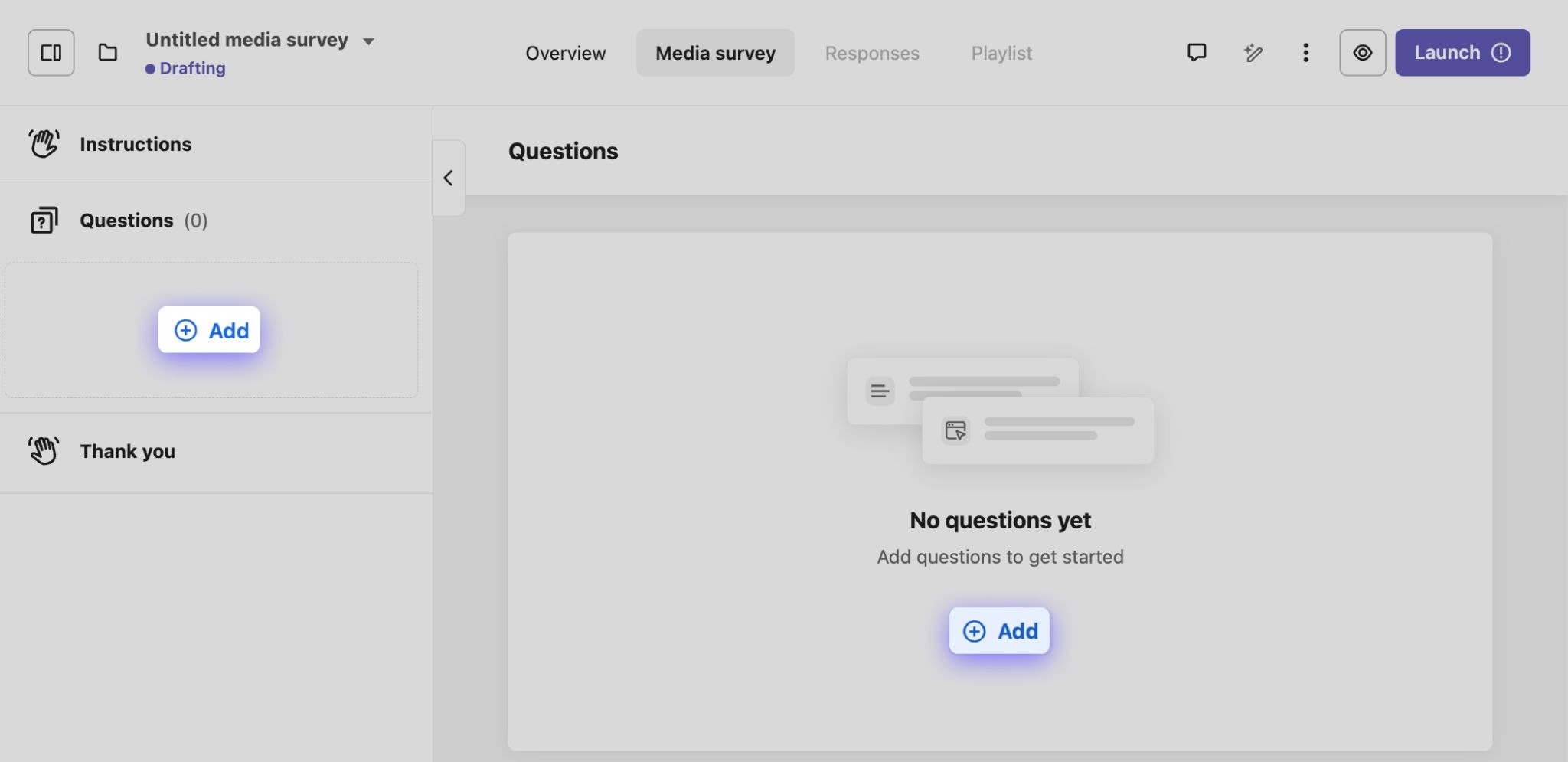
Task: Toggle preview with the eye icon
Action: pyautogui.click(x=1362, y=53)
